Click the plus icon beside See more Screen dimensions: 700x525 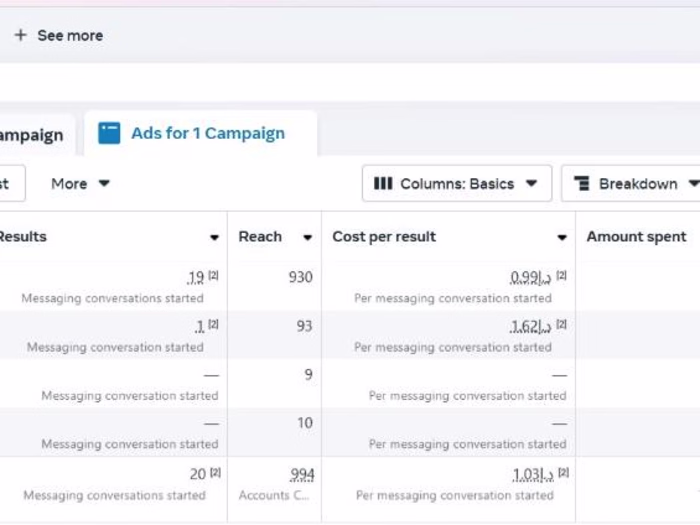tap(20, 35)
